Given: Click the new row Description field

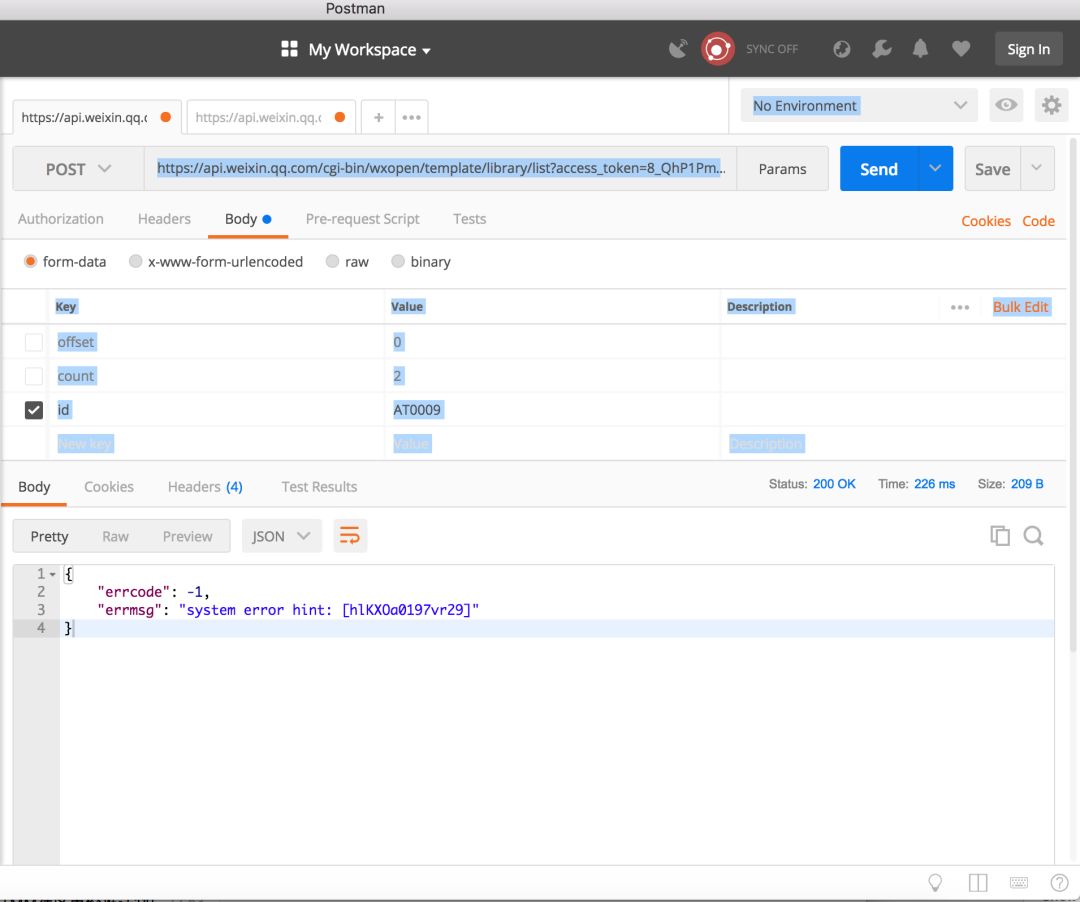Looking at the screenshot, I should [x=893, y=444].
